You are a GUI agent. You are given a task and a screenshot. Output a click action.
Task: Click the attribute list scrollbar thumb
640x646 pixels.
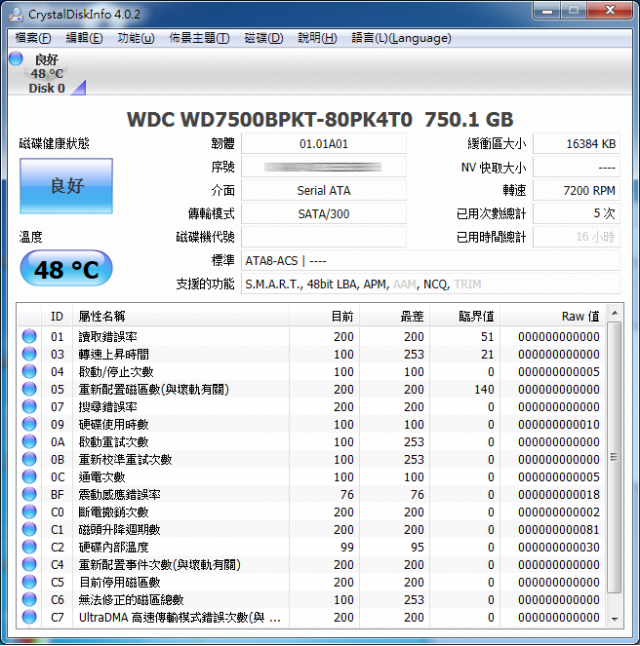tap(614, 457)
